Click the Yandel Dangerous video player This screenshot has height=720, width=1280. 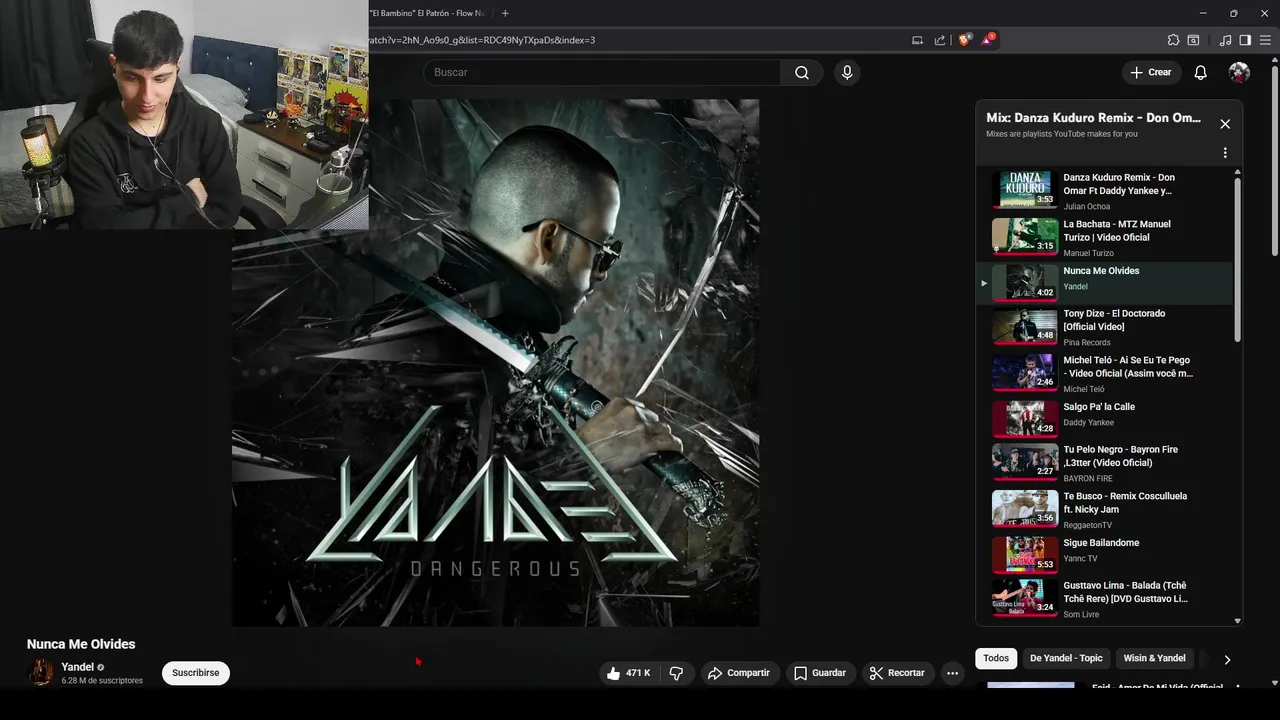(496, 362)
